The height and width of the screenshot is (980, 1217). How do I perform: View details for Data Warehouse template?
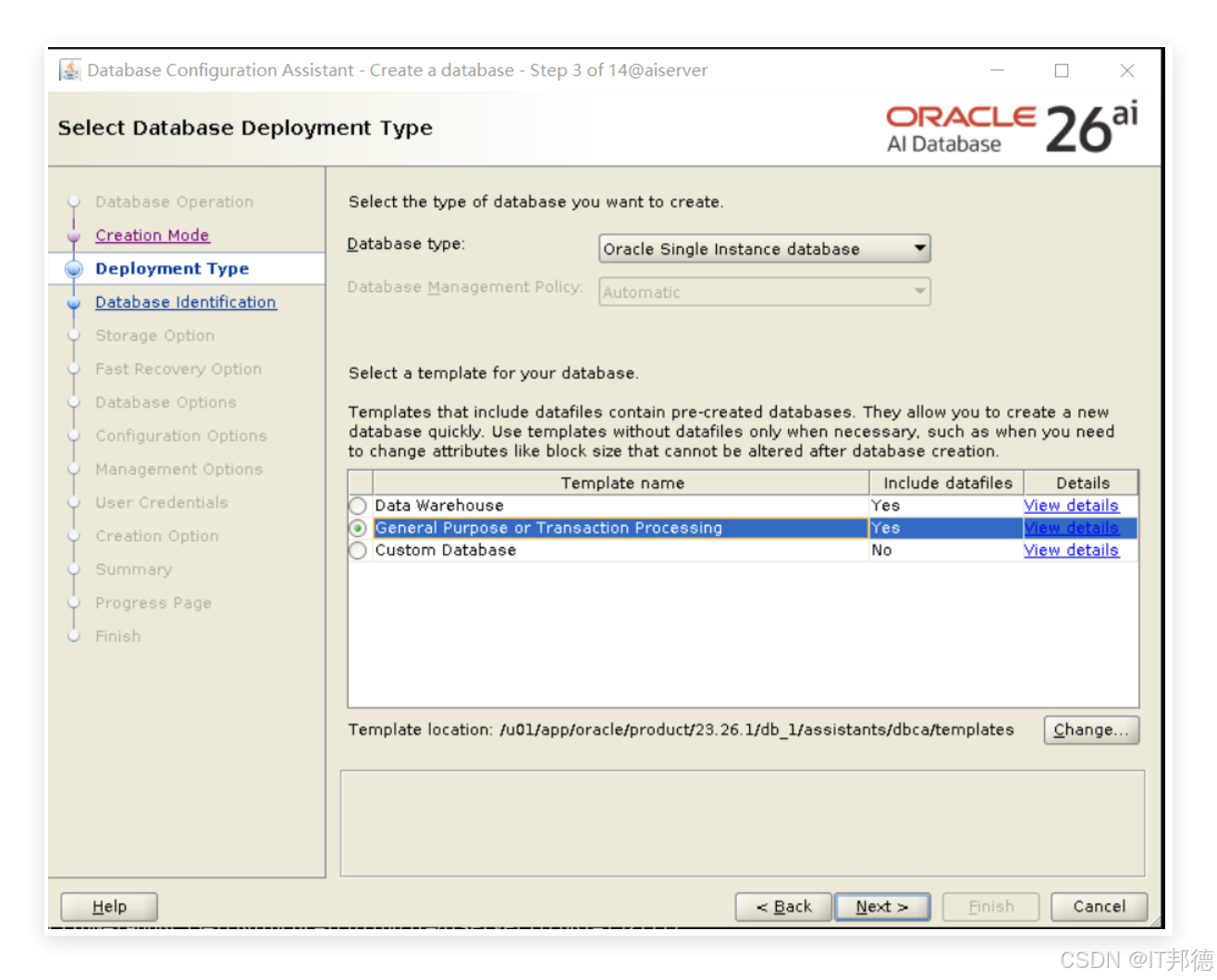point(1071,506)
